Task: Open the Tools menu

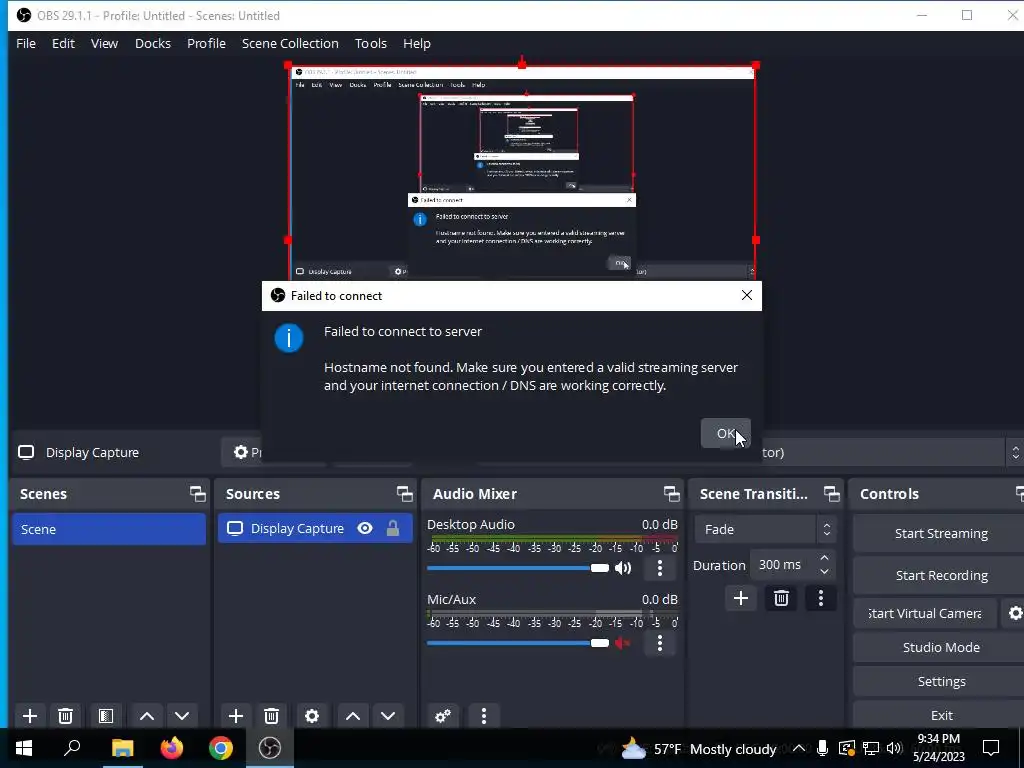Action: [371, 43]
